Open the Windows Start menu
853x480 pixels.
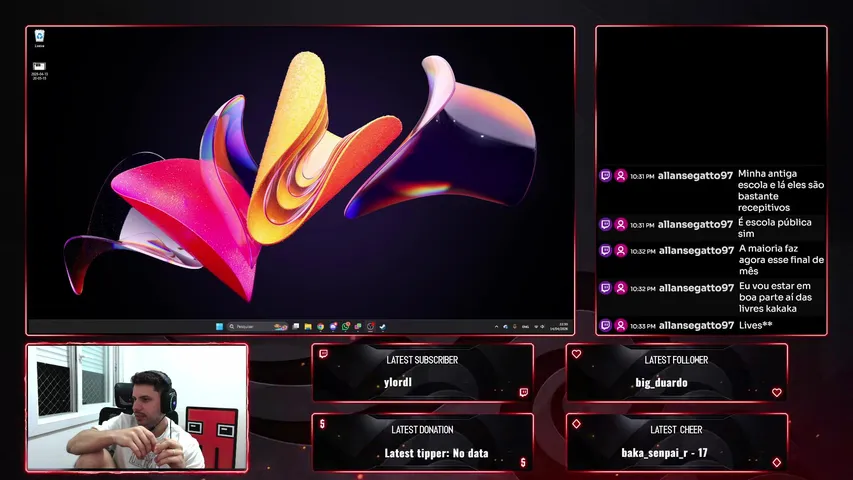coord(219,327)
